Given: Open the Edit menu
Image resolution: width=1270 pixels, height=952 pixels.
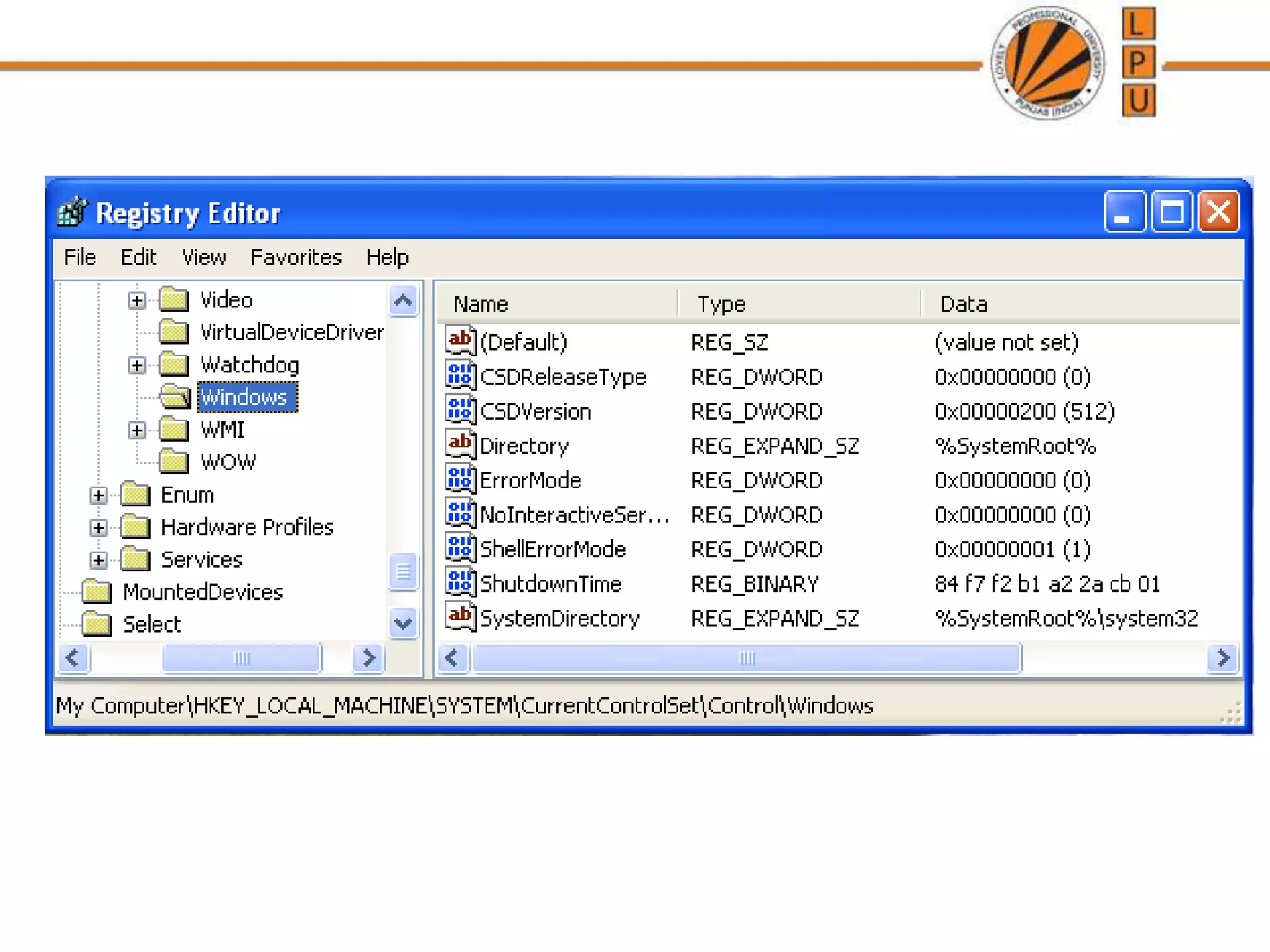Looking at the screenshot, I should point(138,257).
